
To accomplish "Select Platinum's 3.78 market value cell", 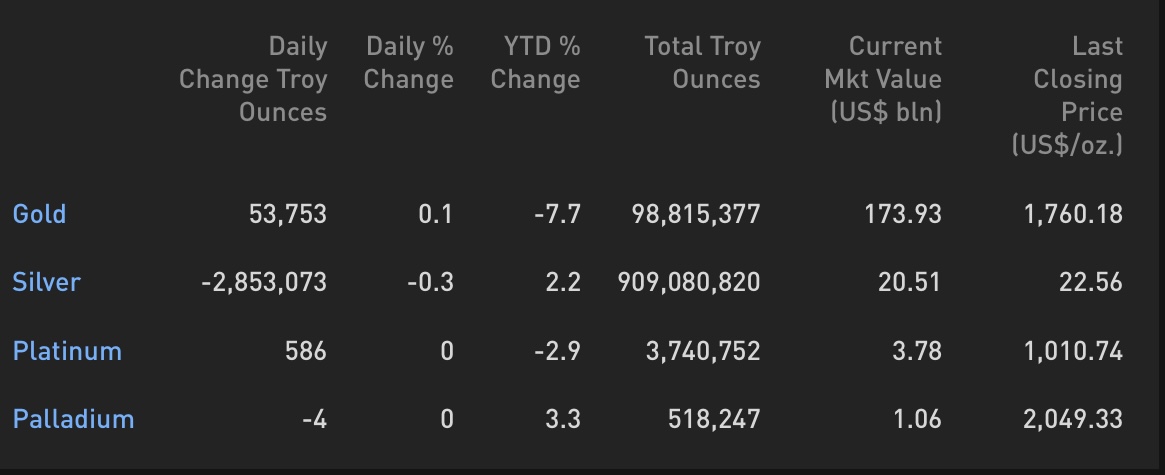I will pos(917,351).
